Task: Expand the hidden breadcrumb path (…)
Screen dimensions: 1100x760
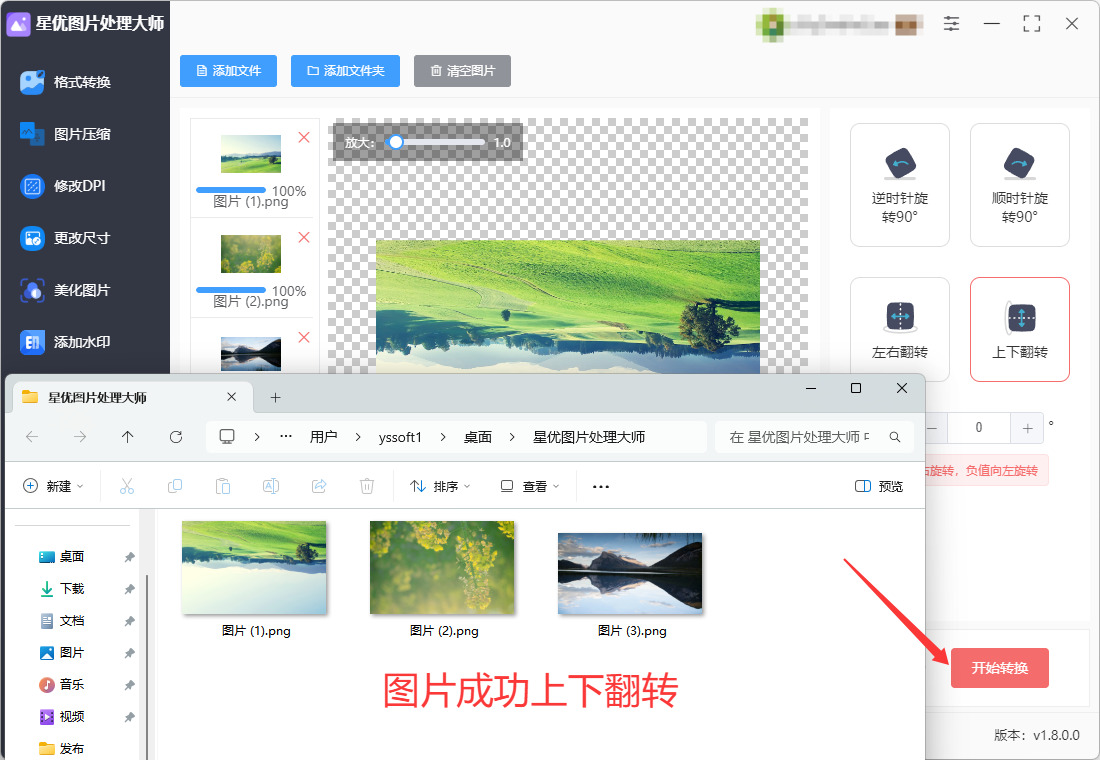Action: click(286, 437)
